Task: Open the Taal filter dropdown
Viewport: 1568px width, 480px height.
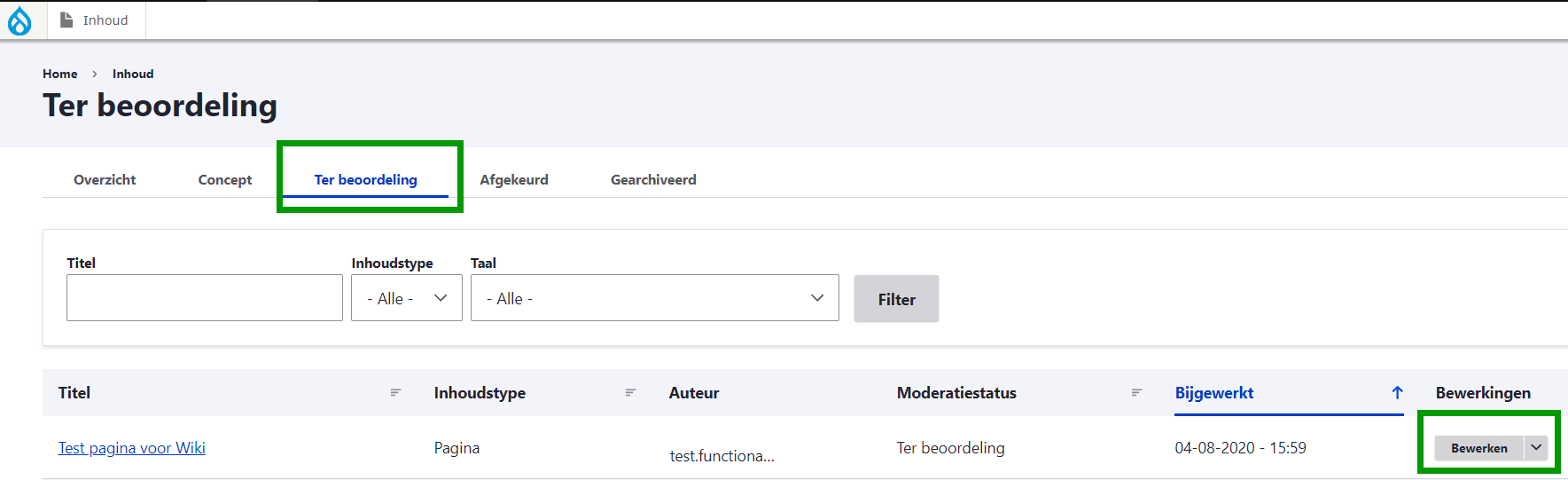Action: pos(654,298)
